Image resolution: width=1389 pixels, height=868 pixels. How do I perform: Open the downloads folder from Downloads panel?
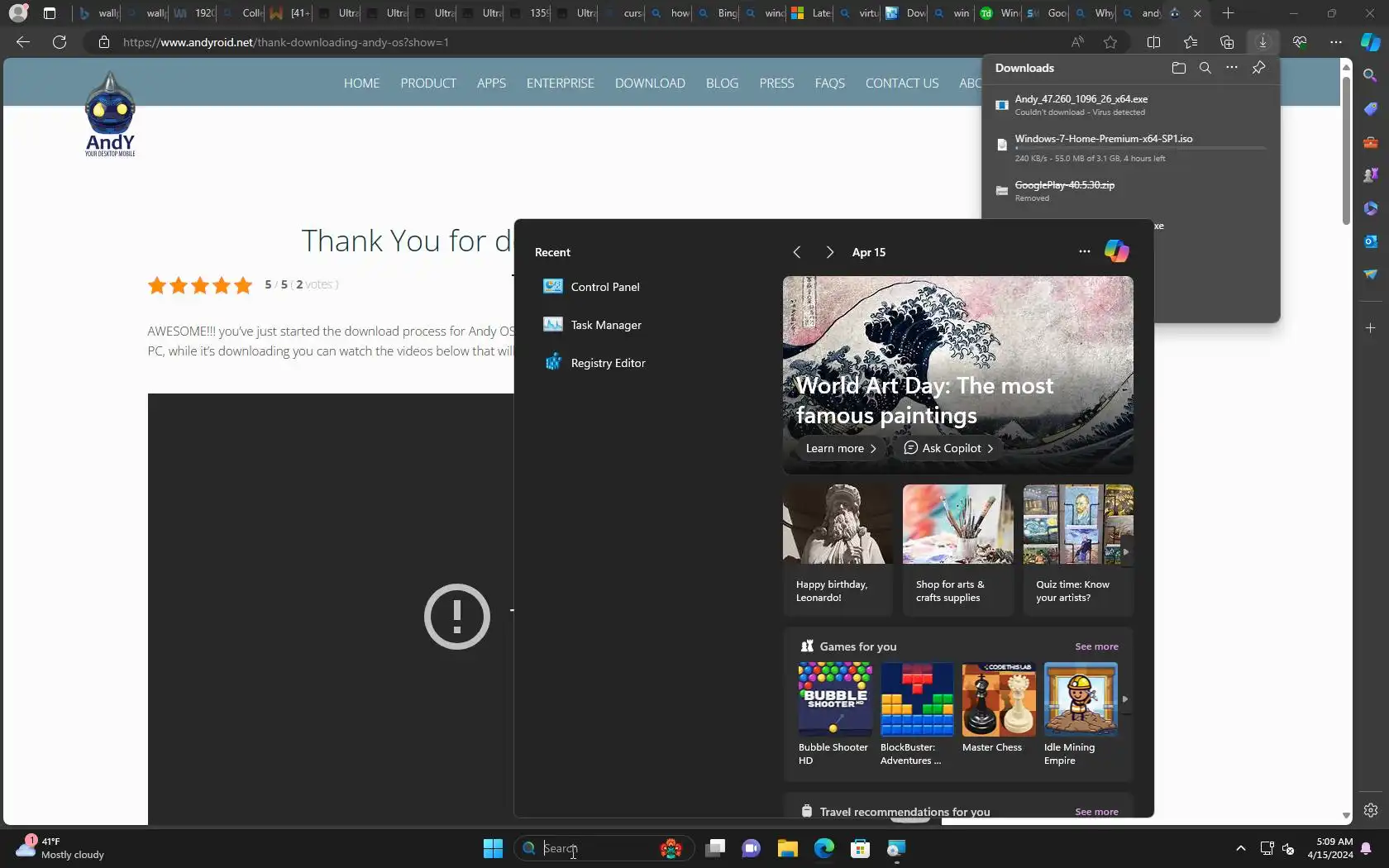click(1179, 68)
